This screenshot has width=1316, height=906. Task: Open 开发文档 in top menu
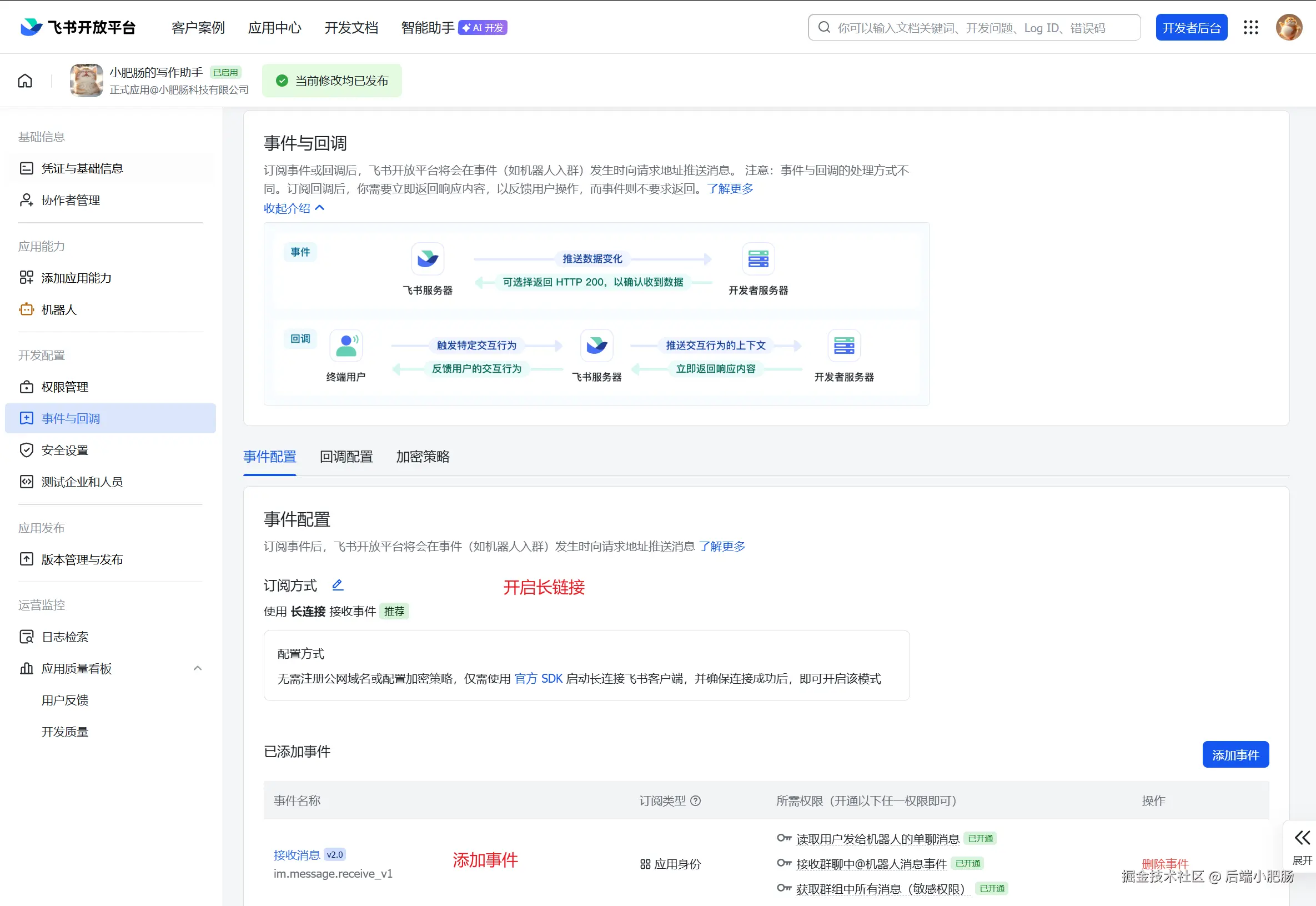pyautogui.click(x=351, y=27)
